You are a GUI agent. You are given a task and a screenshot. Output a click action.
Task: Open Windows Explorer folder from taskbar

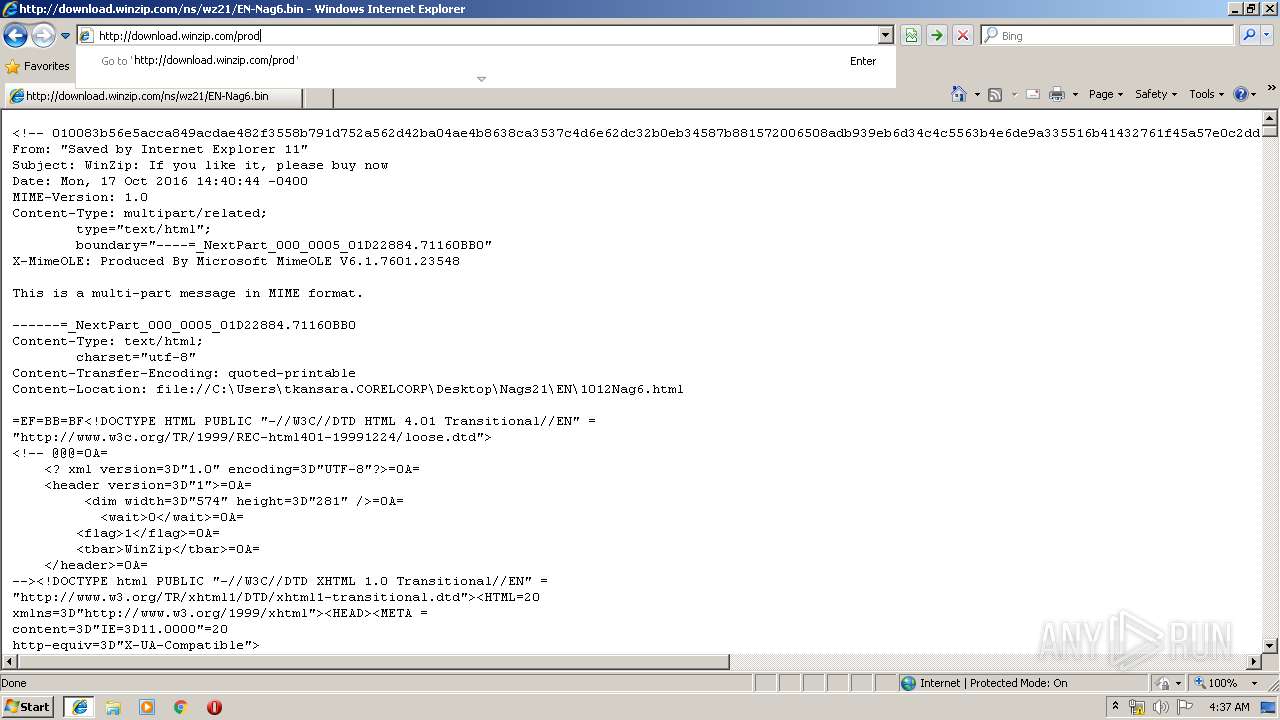[113, 707]
